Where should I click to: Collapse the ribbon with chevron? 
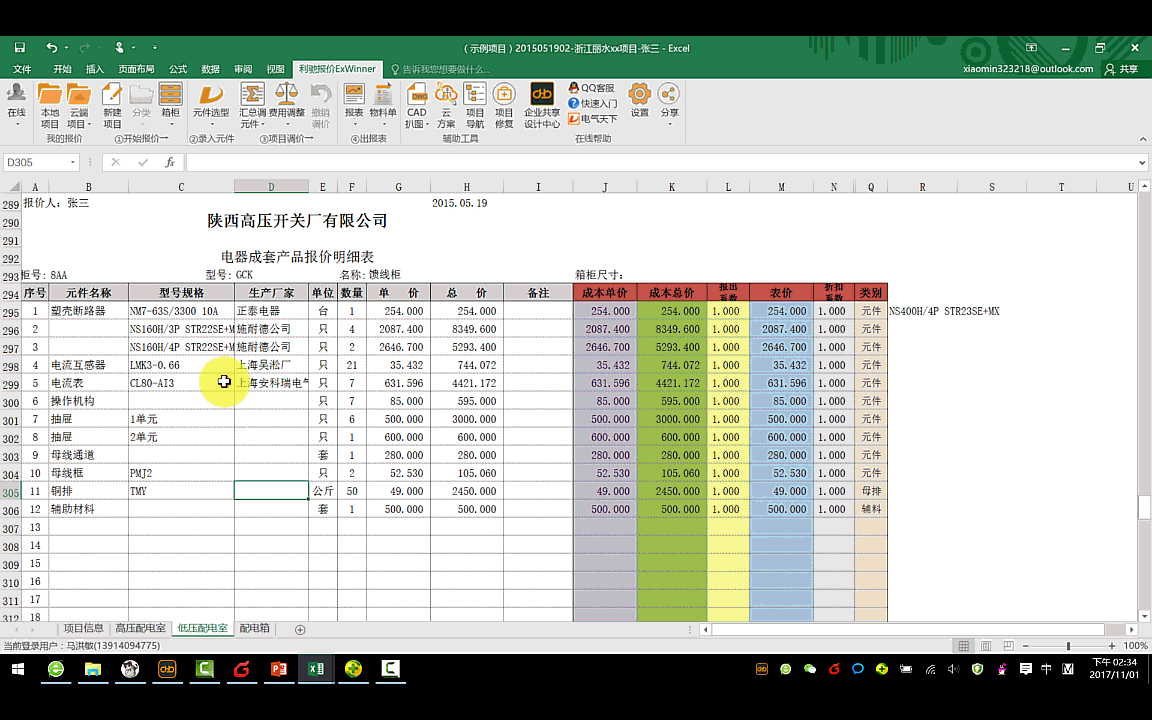tap(1142, 139)
